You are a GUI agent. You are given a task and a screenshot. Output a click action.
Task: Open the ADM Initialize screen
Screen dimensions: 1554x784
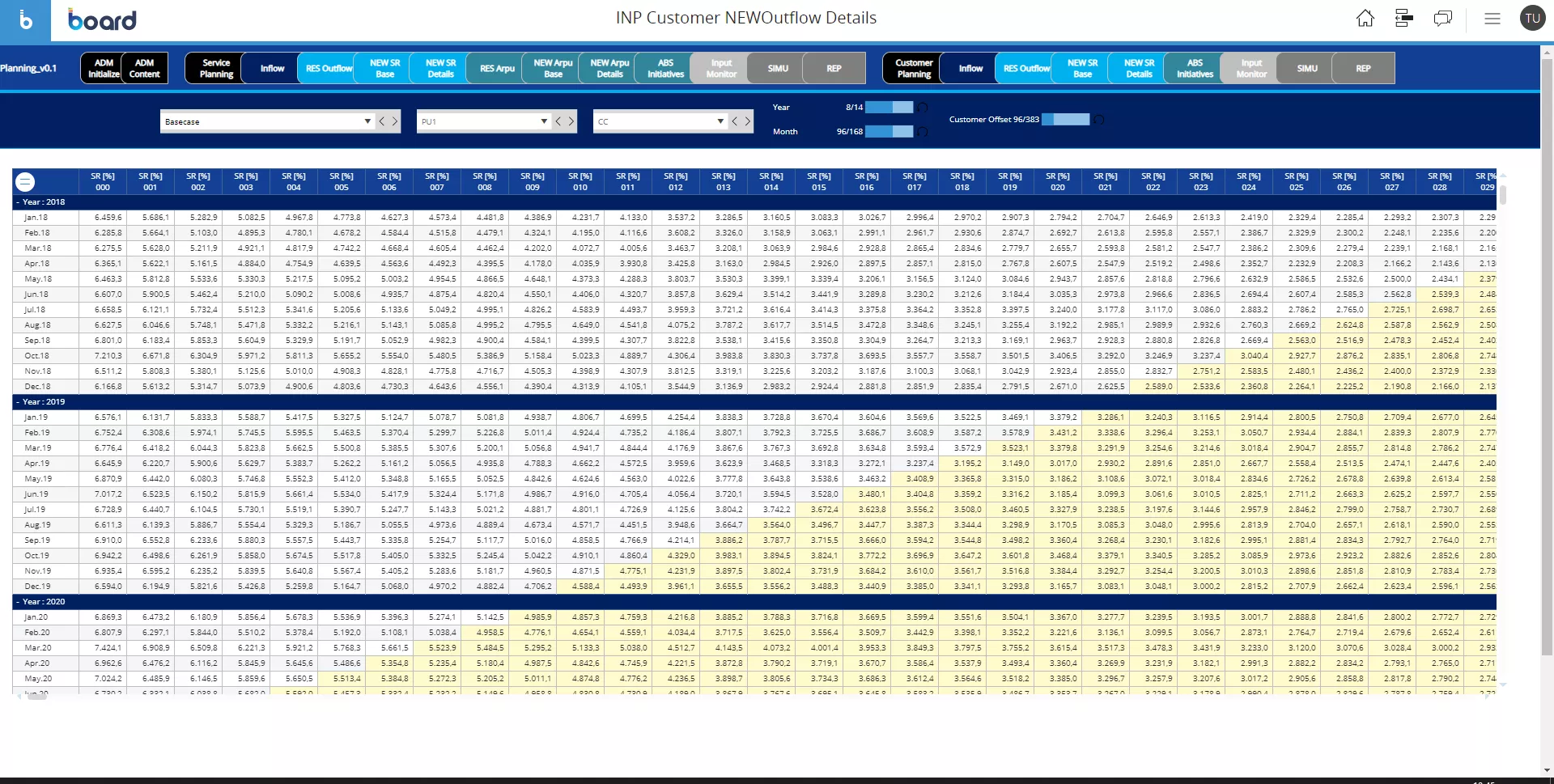(x=102, y=68)
